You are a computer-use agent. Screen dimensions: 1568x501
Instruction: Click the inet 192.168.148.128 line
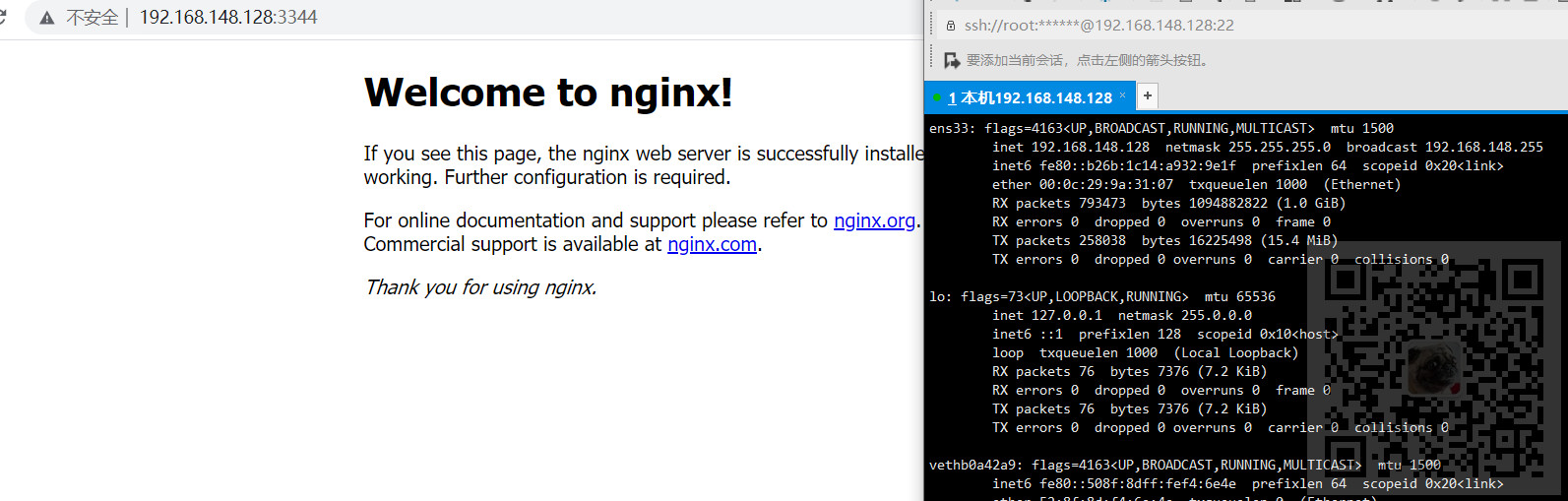coord(1268,147)
